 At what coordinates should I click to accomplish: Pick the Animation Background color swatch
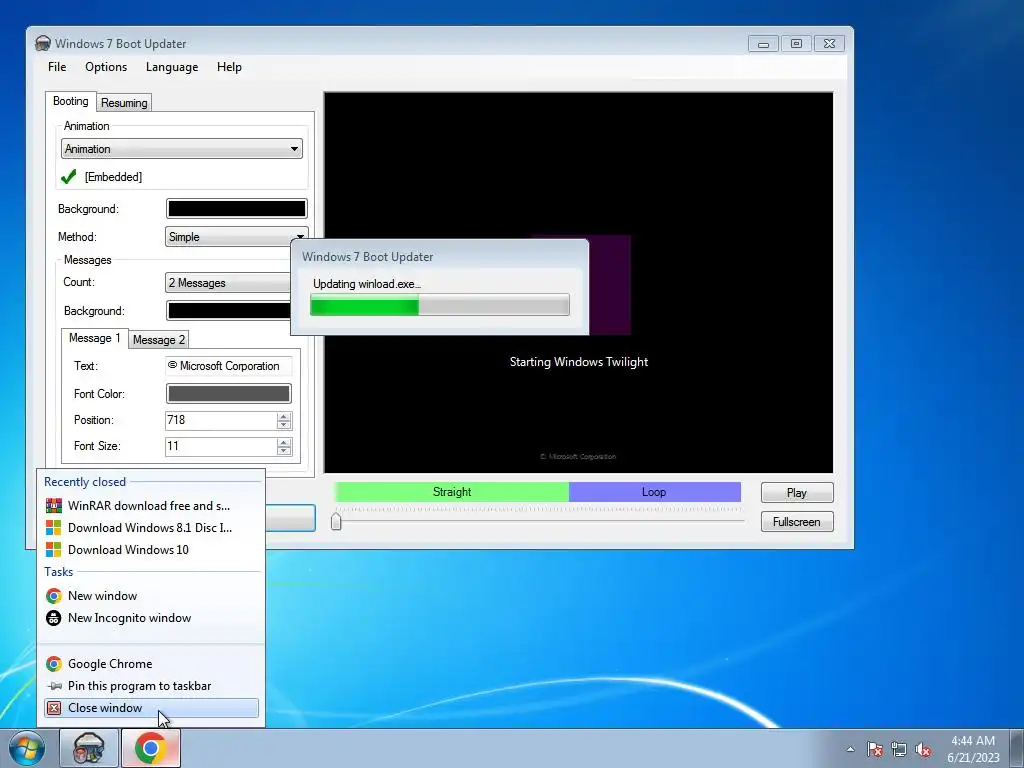[236, 209]
